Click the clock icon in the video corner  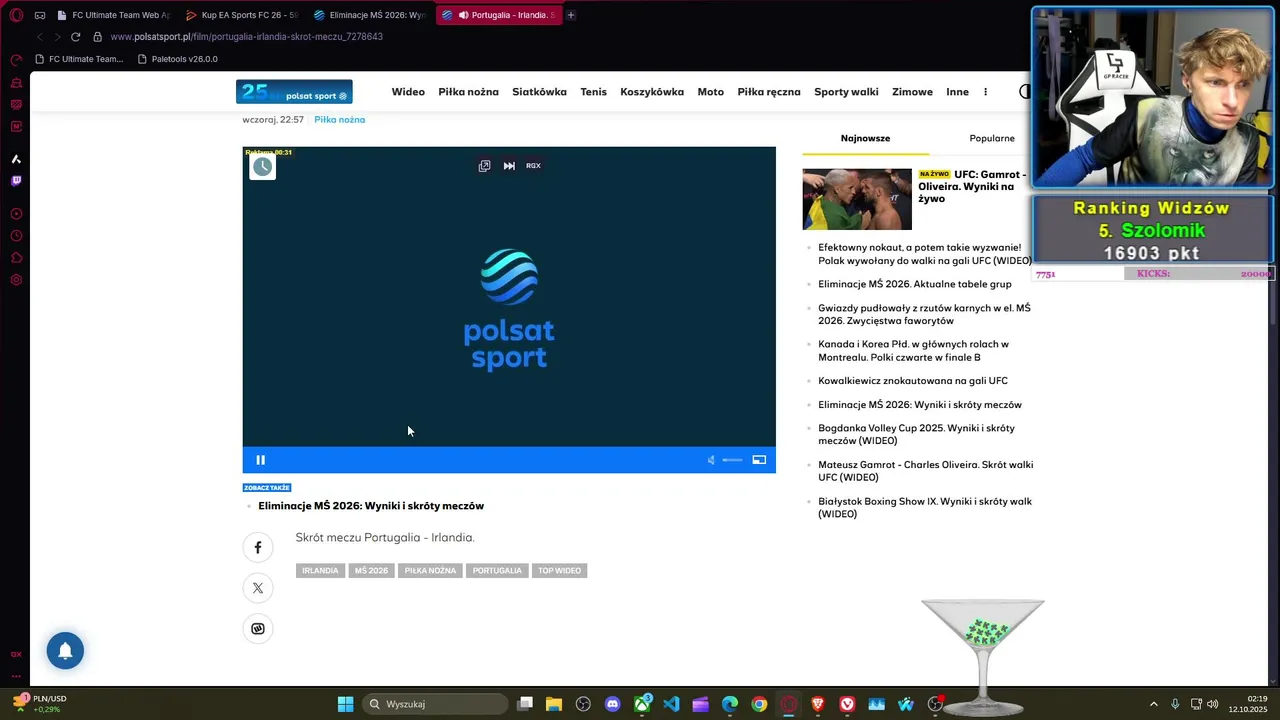coord(262,167)
